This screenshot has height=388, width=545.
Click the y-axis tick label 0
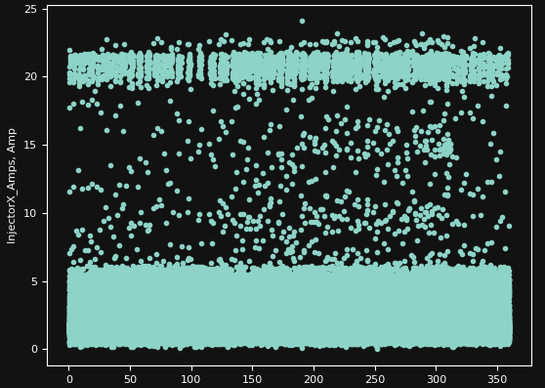(34, 349)
